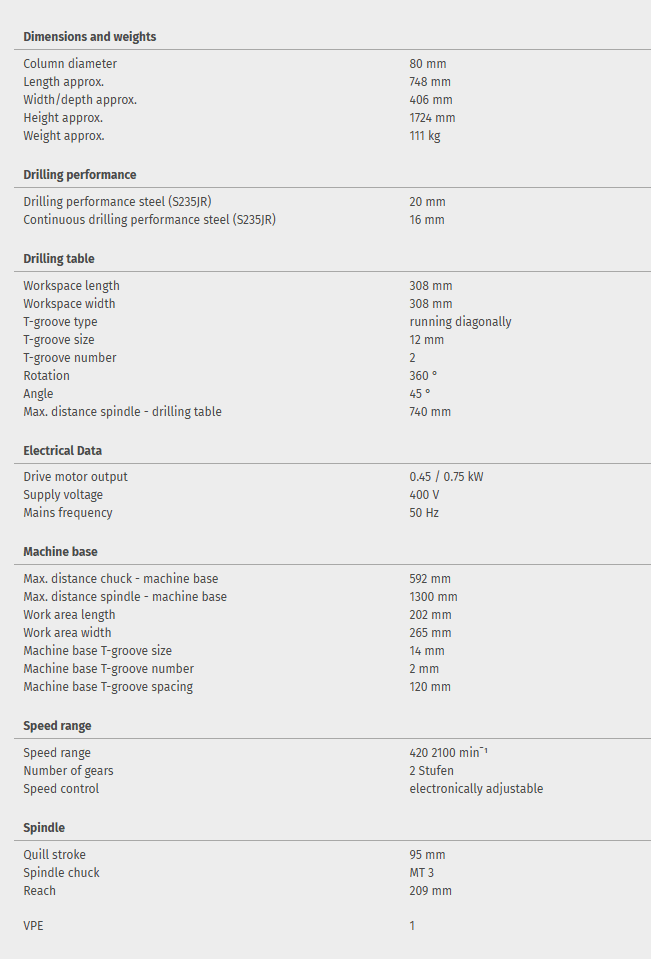The height and width of the screenshot is (959, 651).
Task: Click the Dimensions and weights heading
Action: pyautogui.click(x=89, y=37)
